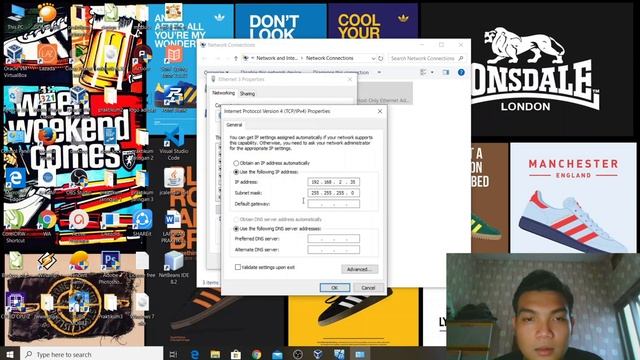Screen dimensions: 640x360
Task: Click the Preferred DNS server field
Action: (x=333, y=239)
